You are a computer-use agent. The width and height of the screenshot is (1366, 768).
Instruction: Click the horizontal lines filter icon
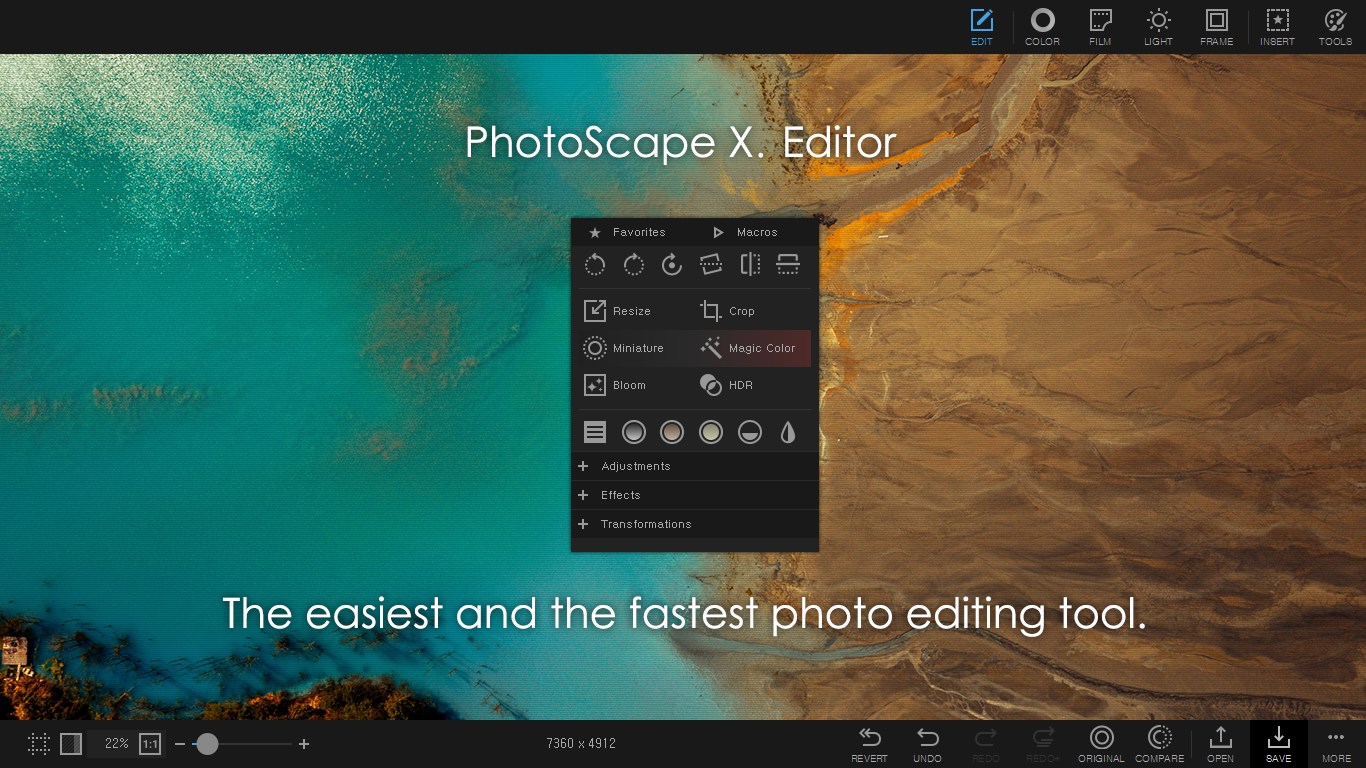click(x=595, y=432)
